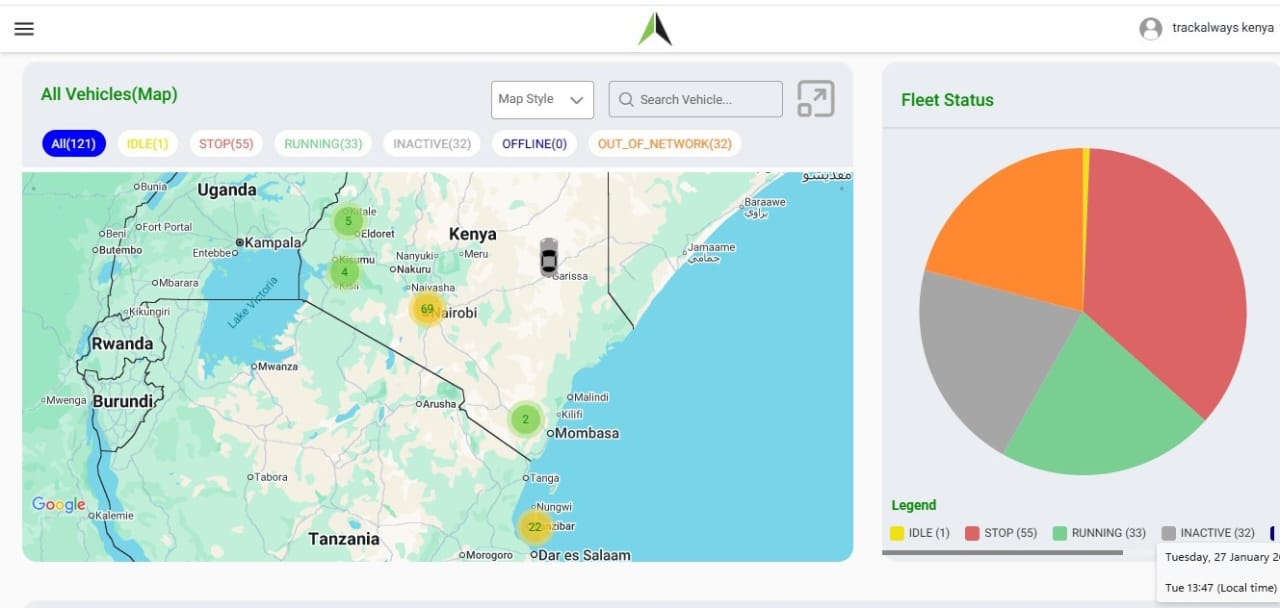Viewport: 1280px width, 608px height.
Task: Click the cluster marker showing 69 near Nairobi
Action: [427, 310]
